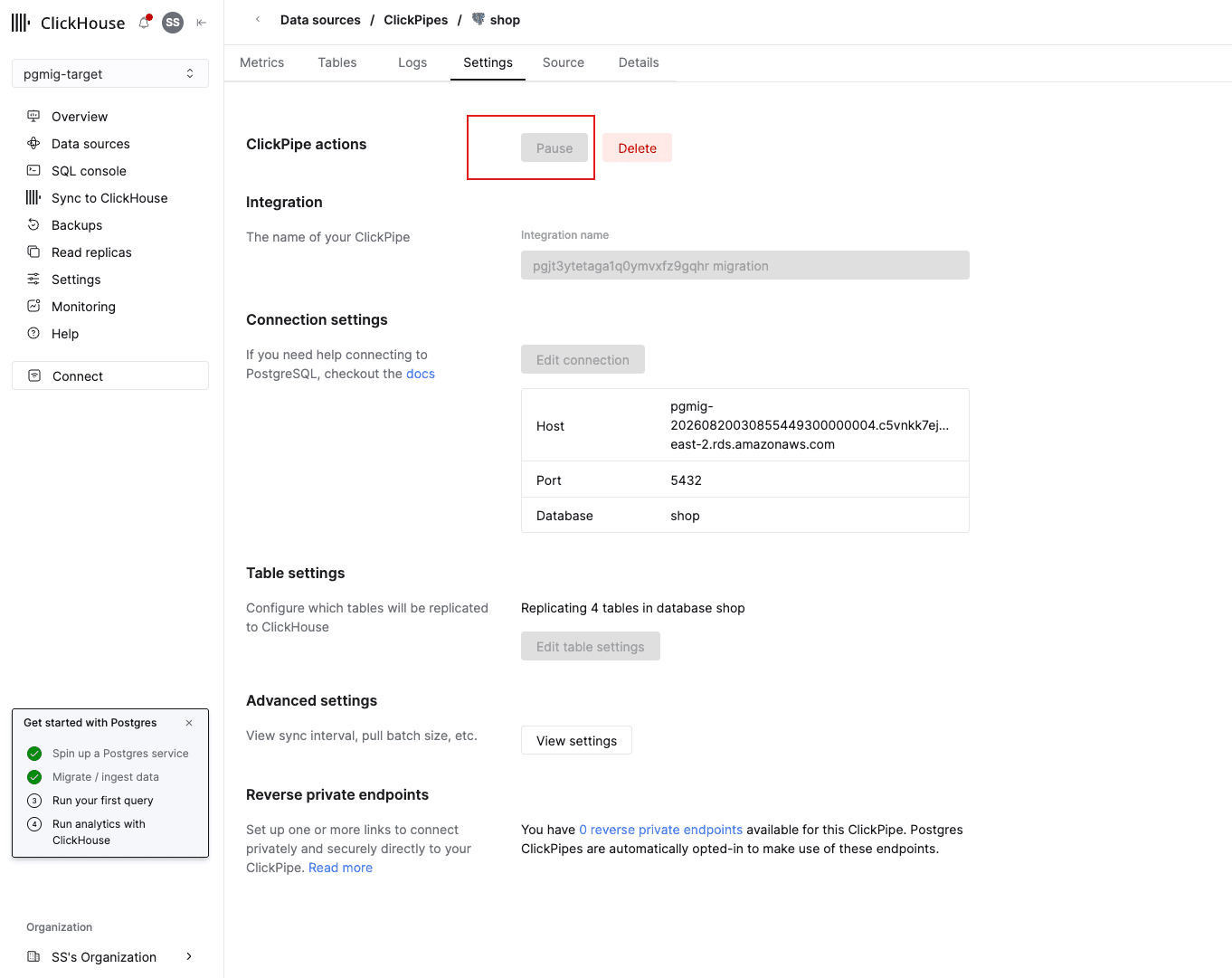The image size is (1232, 978).
Task: Open the SS user avatar menu
Action: tap(173, 23)
